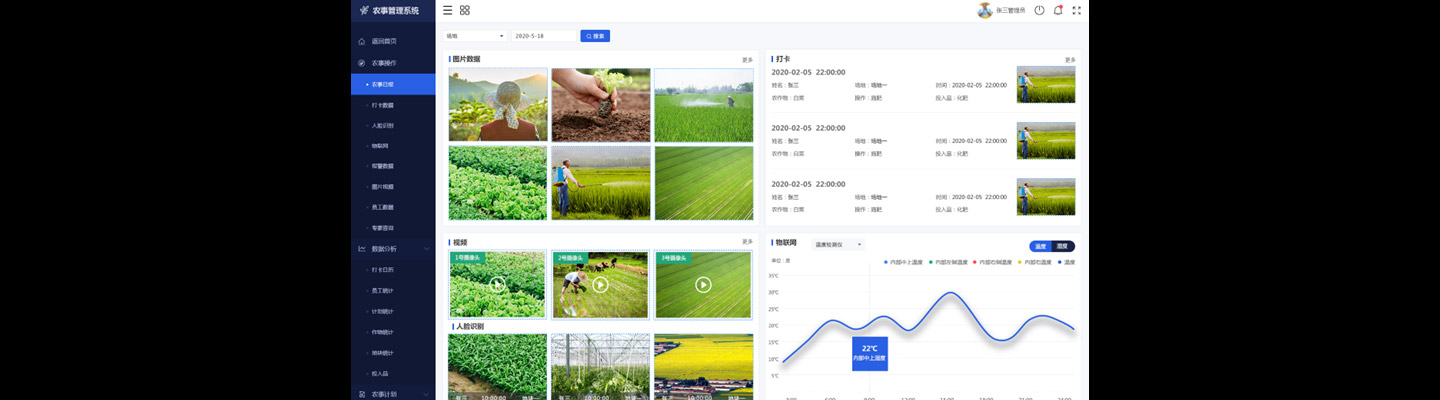Click the power/logout icon in header
Image resolution: width=1440 pixels, height=400 pixels.
coord(1039,10)
